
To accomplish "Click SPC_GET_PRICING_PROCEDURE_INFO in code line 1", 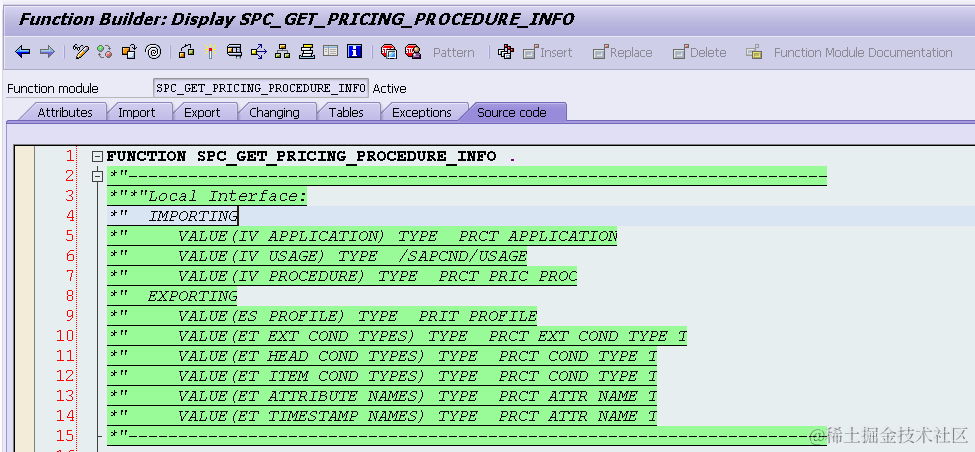I will tap(346, 157).
